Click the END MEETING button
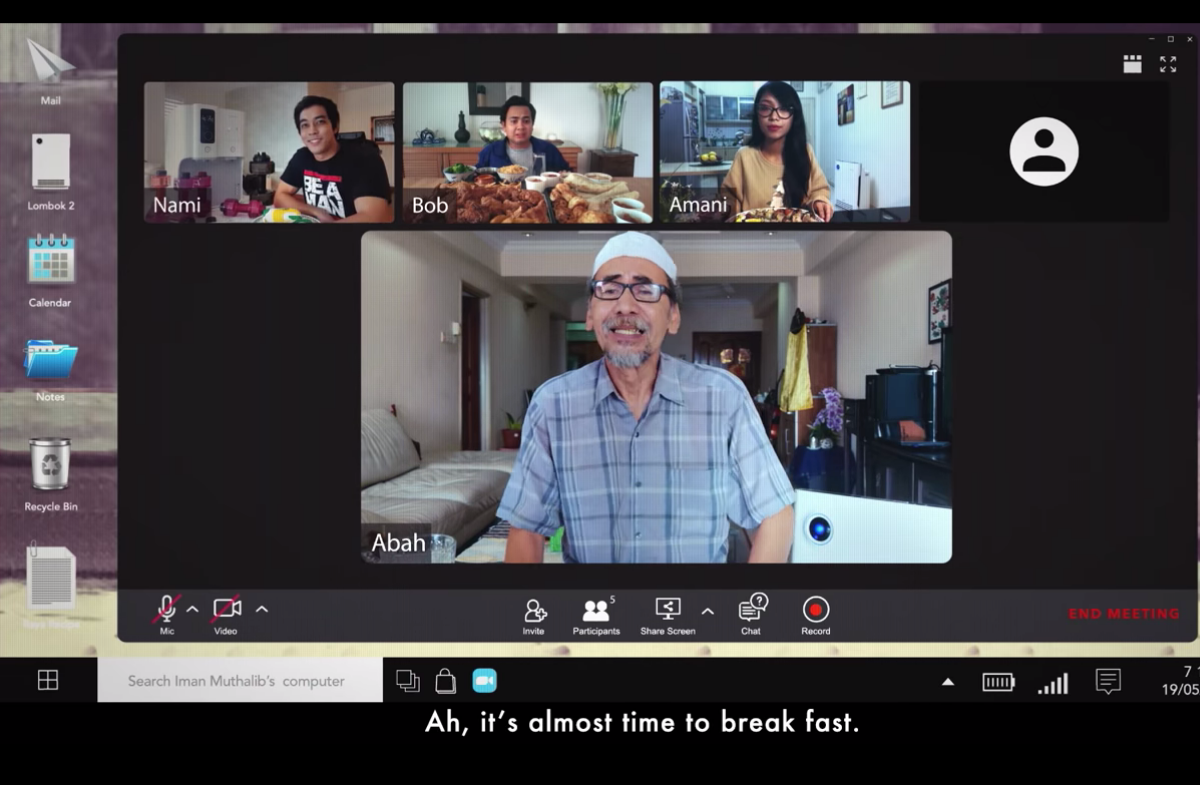Viewport: 1200px width, 785px height. point(1124,614)
